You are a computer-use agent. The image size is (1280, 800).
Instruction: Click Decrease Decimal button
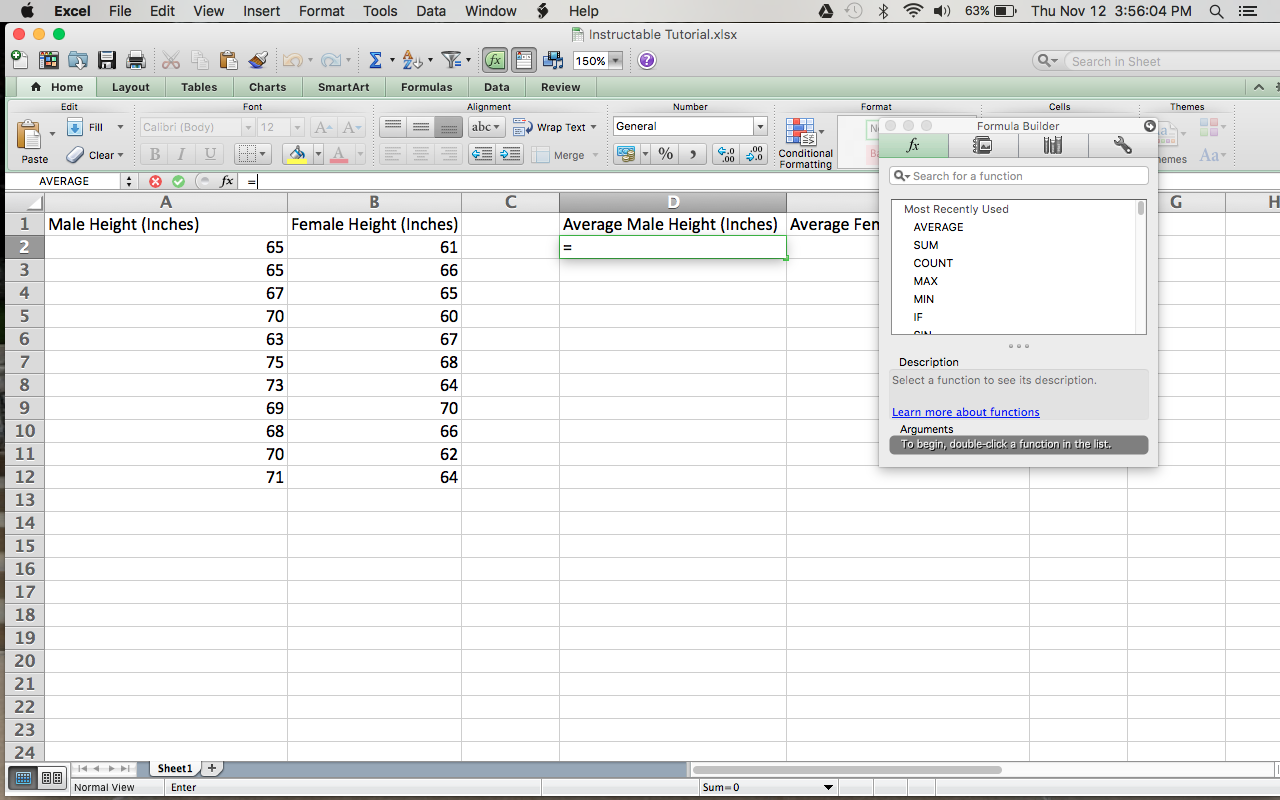coord(754,154)
